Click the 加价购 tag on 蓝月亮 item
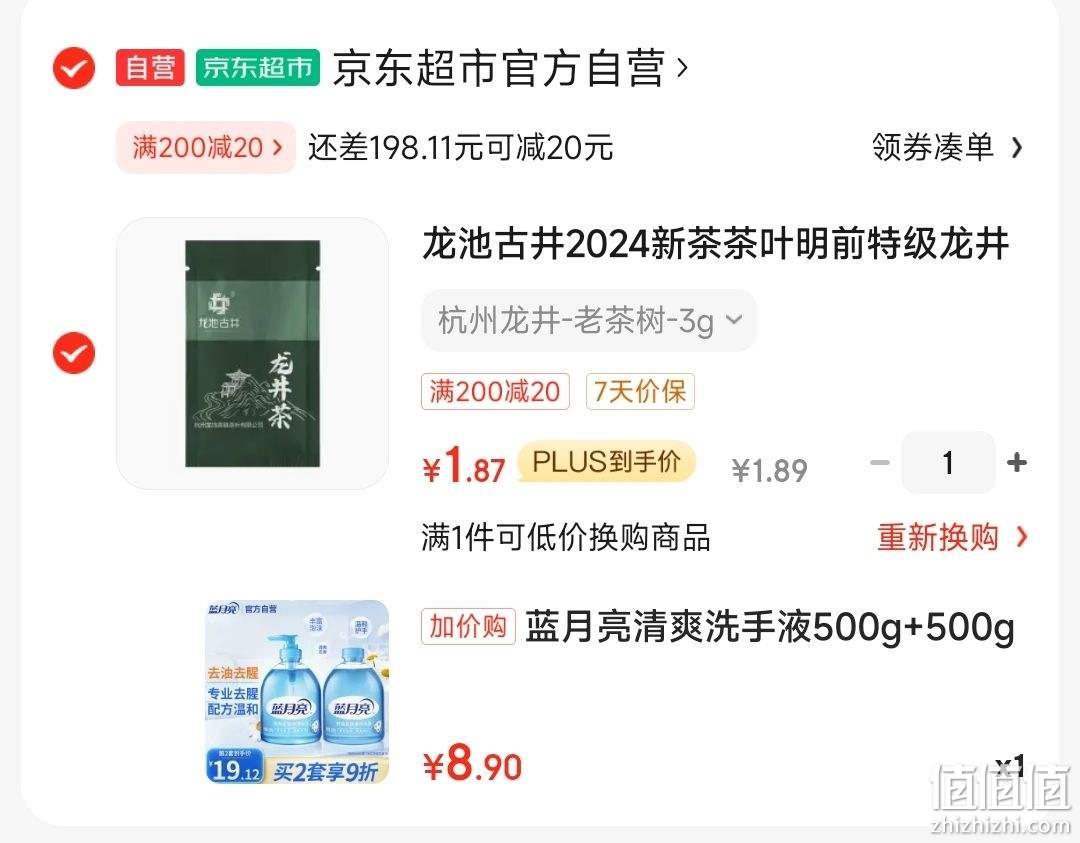This screenshot has height=843, width=1080. click(468, 627)
